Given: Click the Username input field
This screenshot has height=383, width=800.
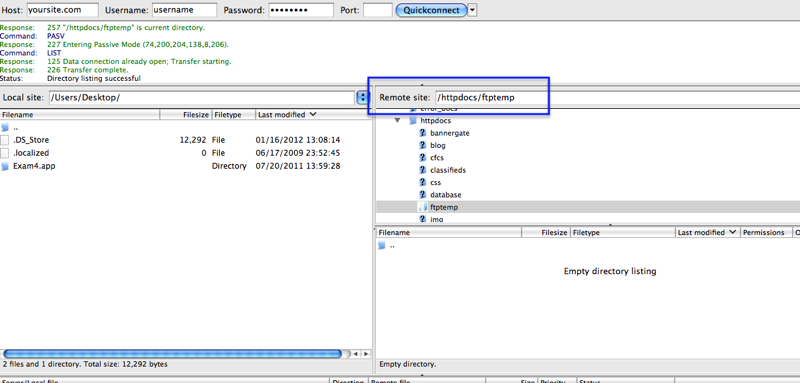Looking at the screenshot, I should click(x=184, y=10).
